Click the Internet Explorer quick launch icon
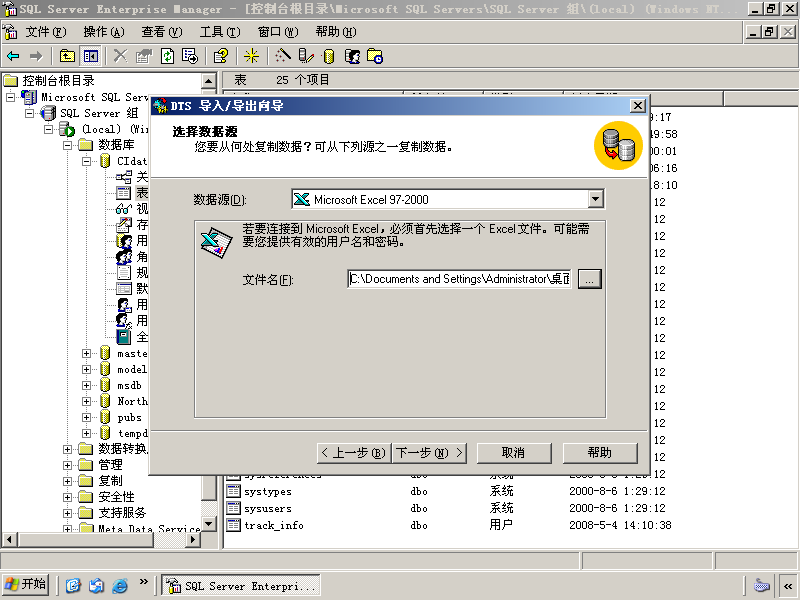Image resolution: width=800 pixels, height=600 pixels. [120, 585]
